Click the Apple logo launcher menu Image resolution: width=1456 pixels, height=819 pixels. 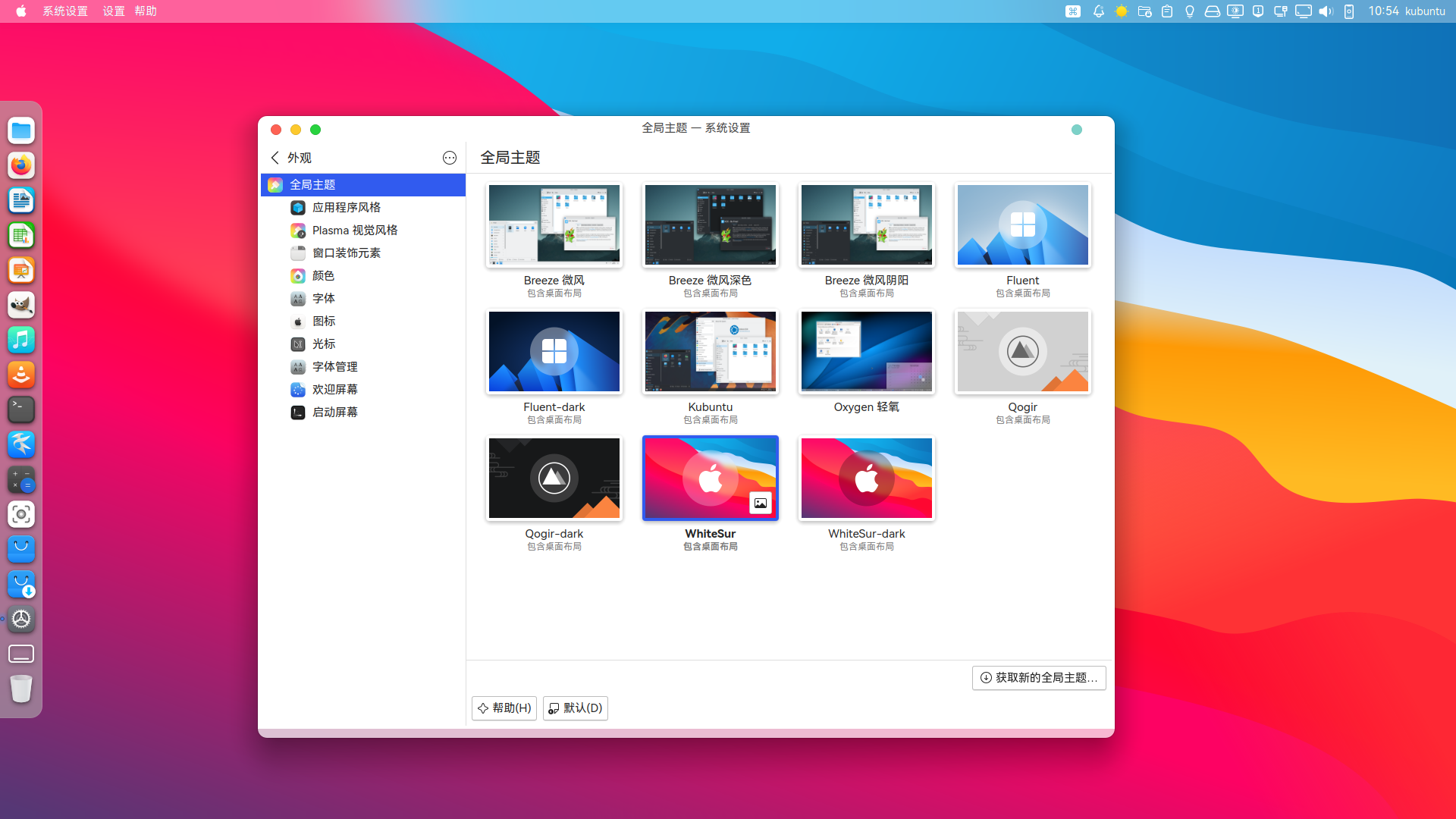21,11
